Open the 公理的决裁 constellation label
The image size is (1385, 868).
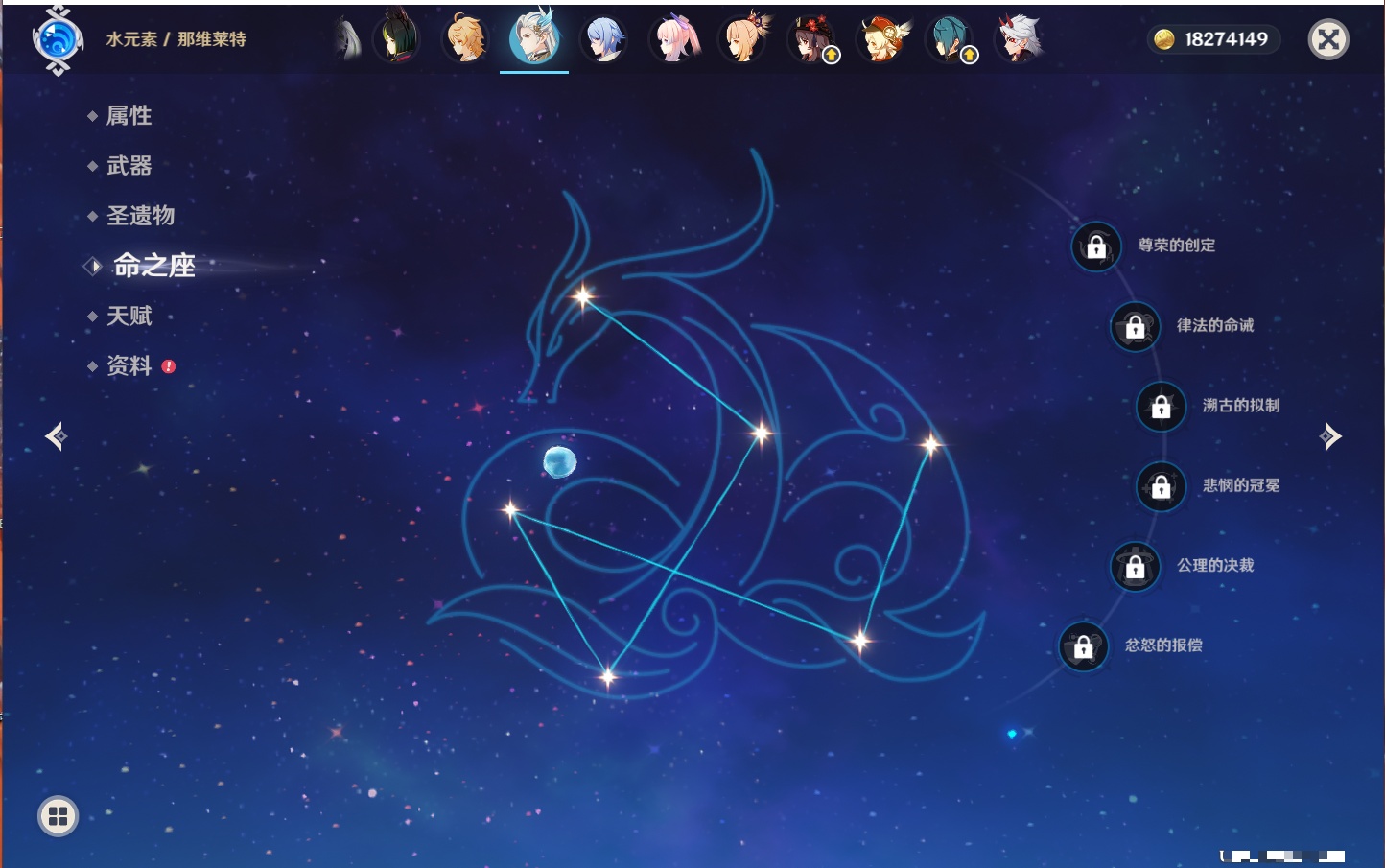coord(1215,565)
